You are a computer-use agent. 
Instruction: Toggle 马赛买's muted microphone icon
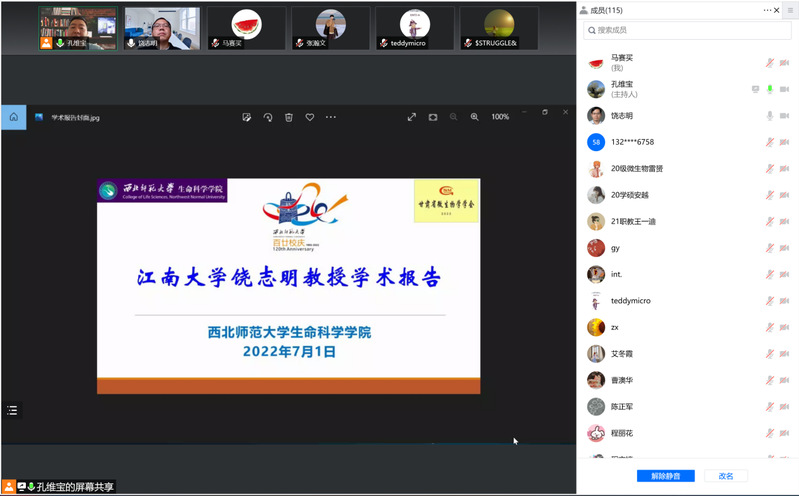pos(770,62)
